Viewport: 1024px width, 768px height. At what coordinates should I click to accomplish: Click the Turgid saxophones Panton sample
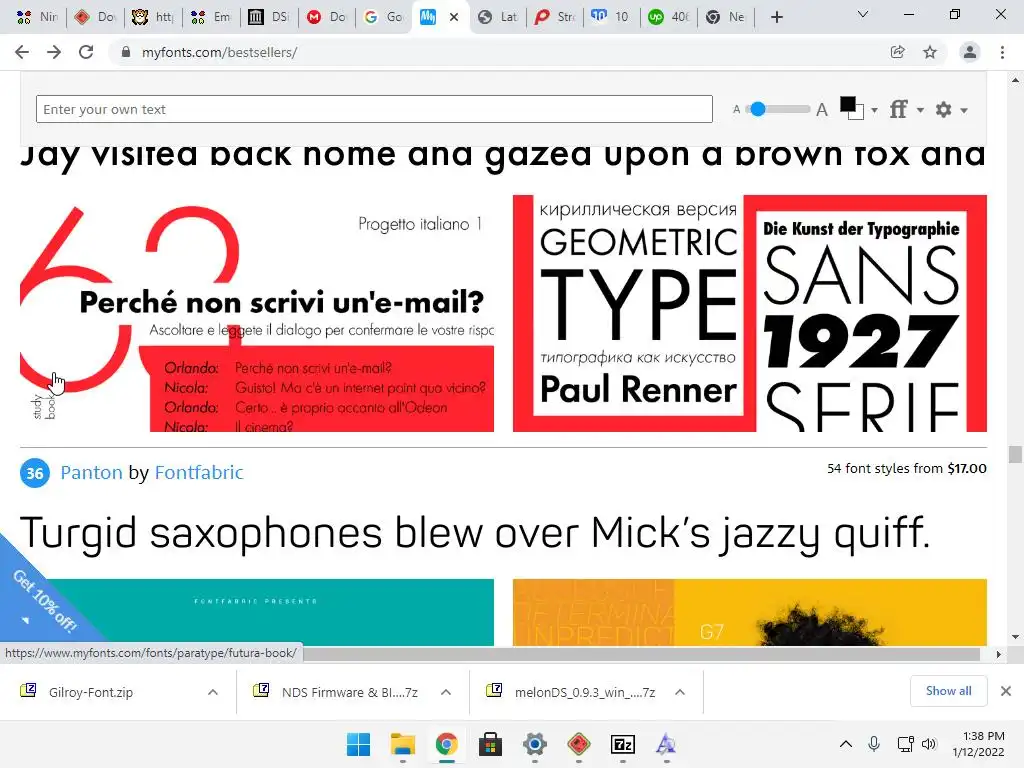(475, 534)
